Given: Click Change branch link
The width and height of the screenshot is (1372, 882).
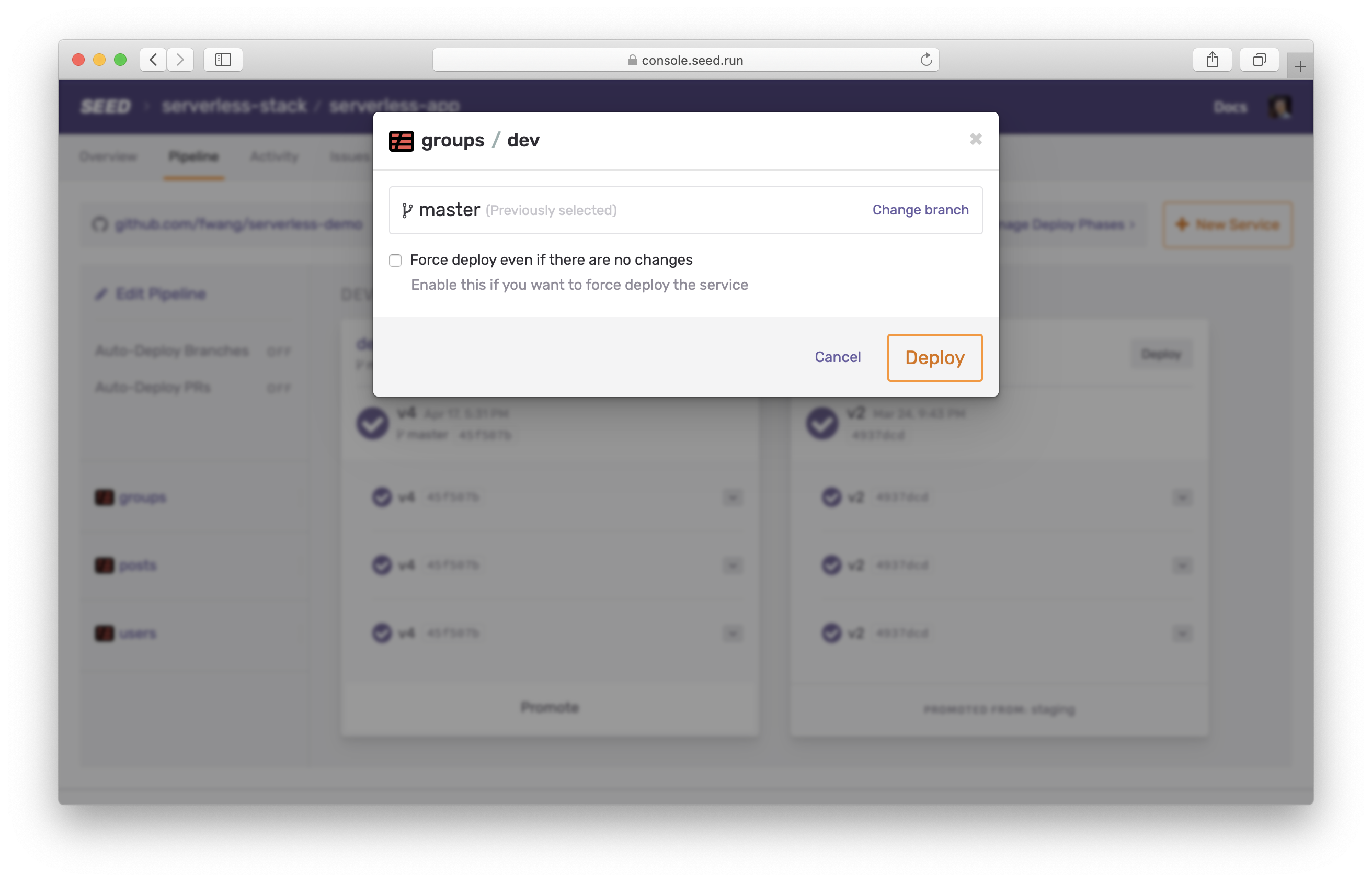Looking at the screenshot, I should click(x=920, y=210).
